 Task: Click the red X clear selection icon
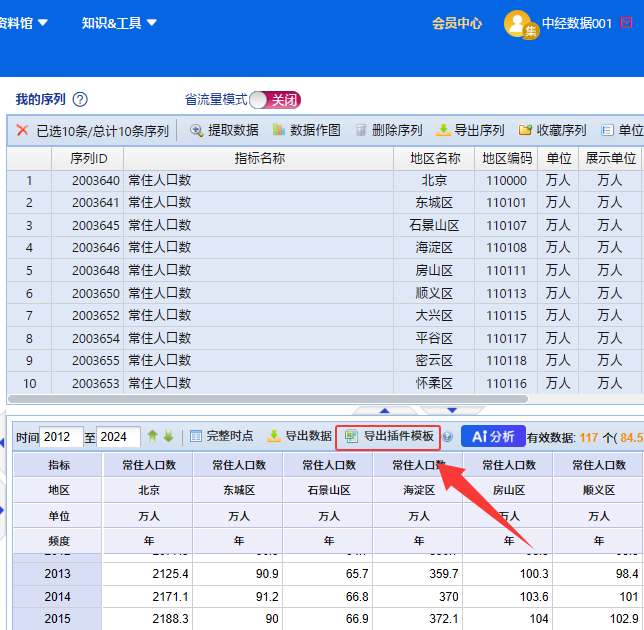pos(22,130)
